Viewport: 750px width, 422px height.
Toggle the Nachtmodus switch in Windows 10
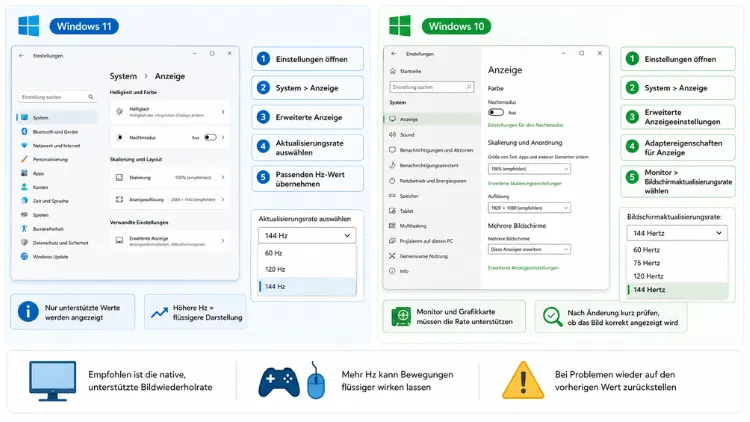pyautogui.click(x=496, y=112)
